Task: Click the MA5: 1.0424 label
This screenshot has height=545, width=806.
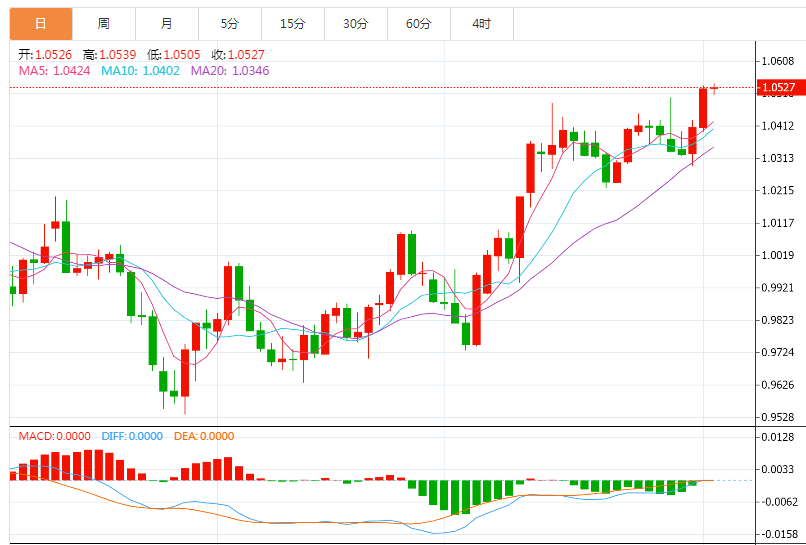Action: pos(54,70)
